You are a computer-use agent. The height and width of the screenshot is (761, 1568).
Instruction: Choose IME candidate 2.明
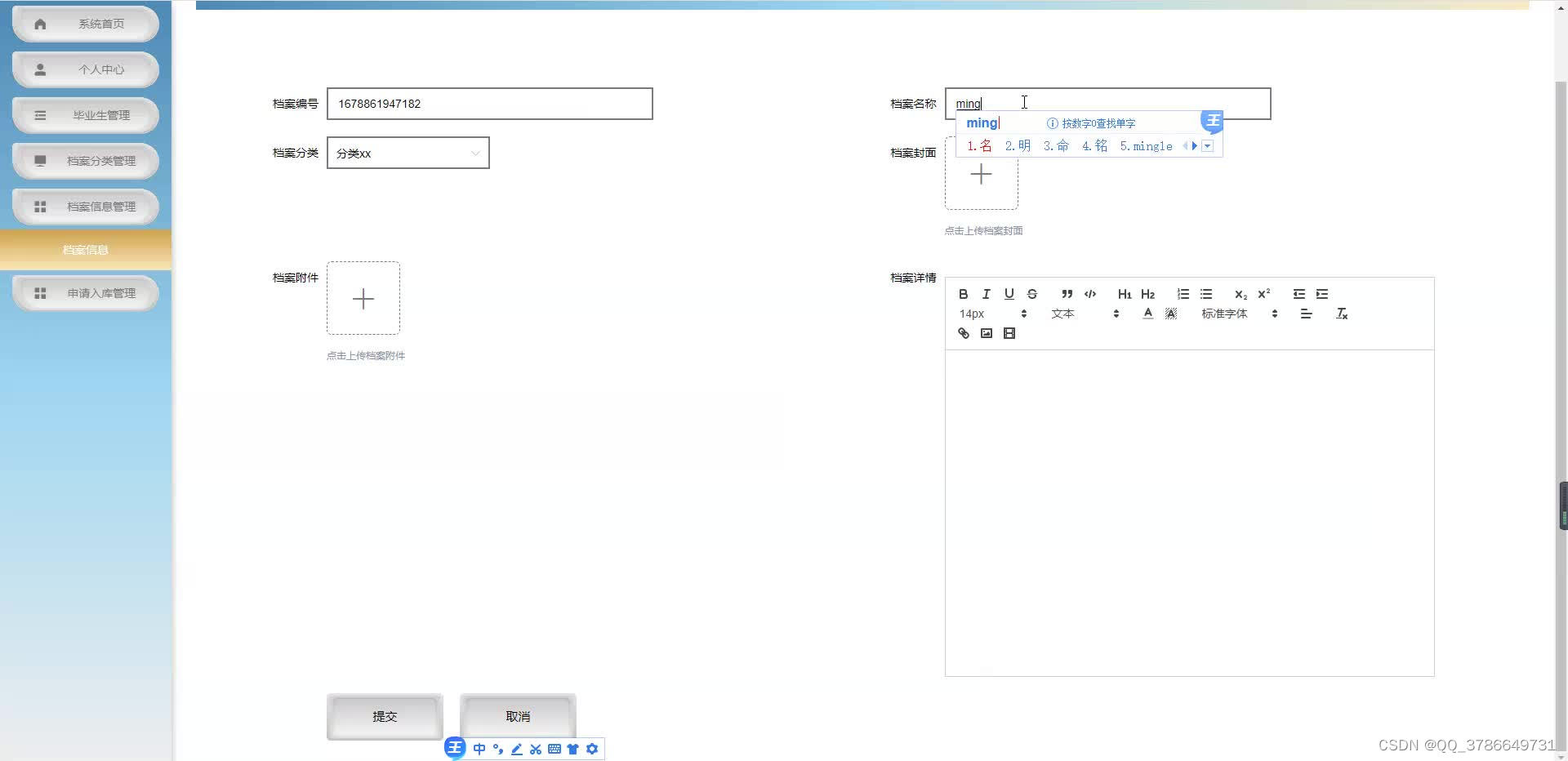click(x=1018, y=146)
